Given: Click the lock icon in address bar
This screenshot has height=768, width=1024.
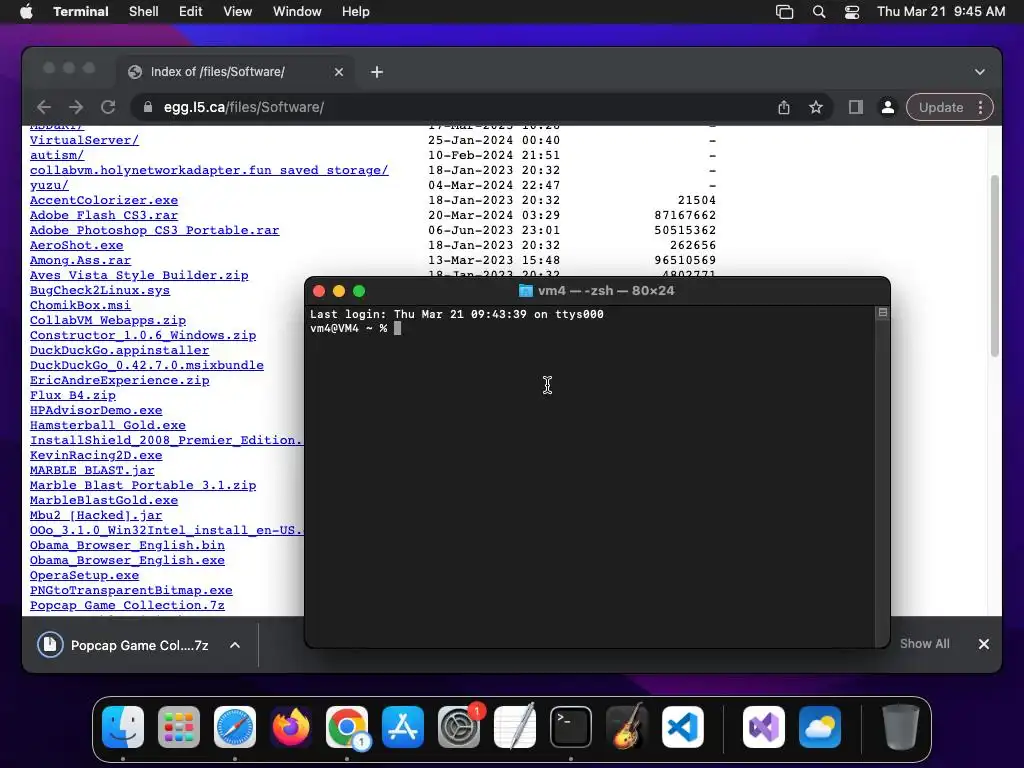Looking at the screenshot, I should click(x=148, y=107).
